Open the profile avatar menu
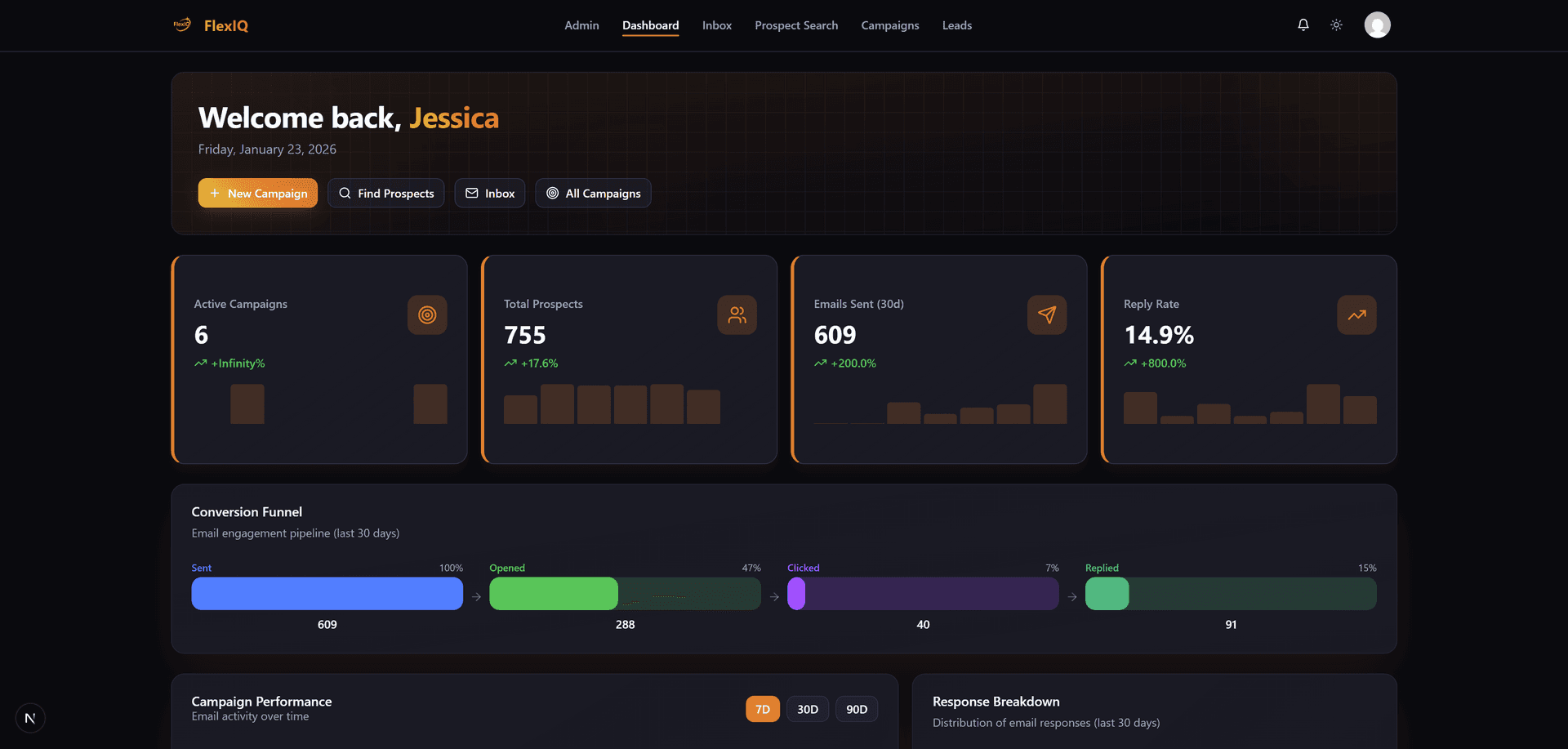1568x749 pixels. [x=1377, y=25]
